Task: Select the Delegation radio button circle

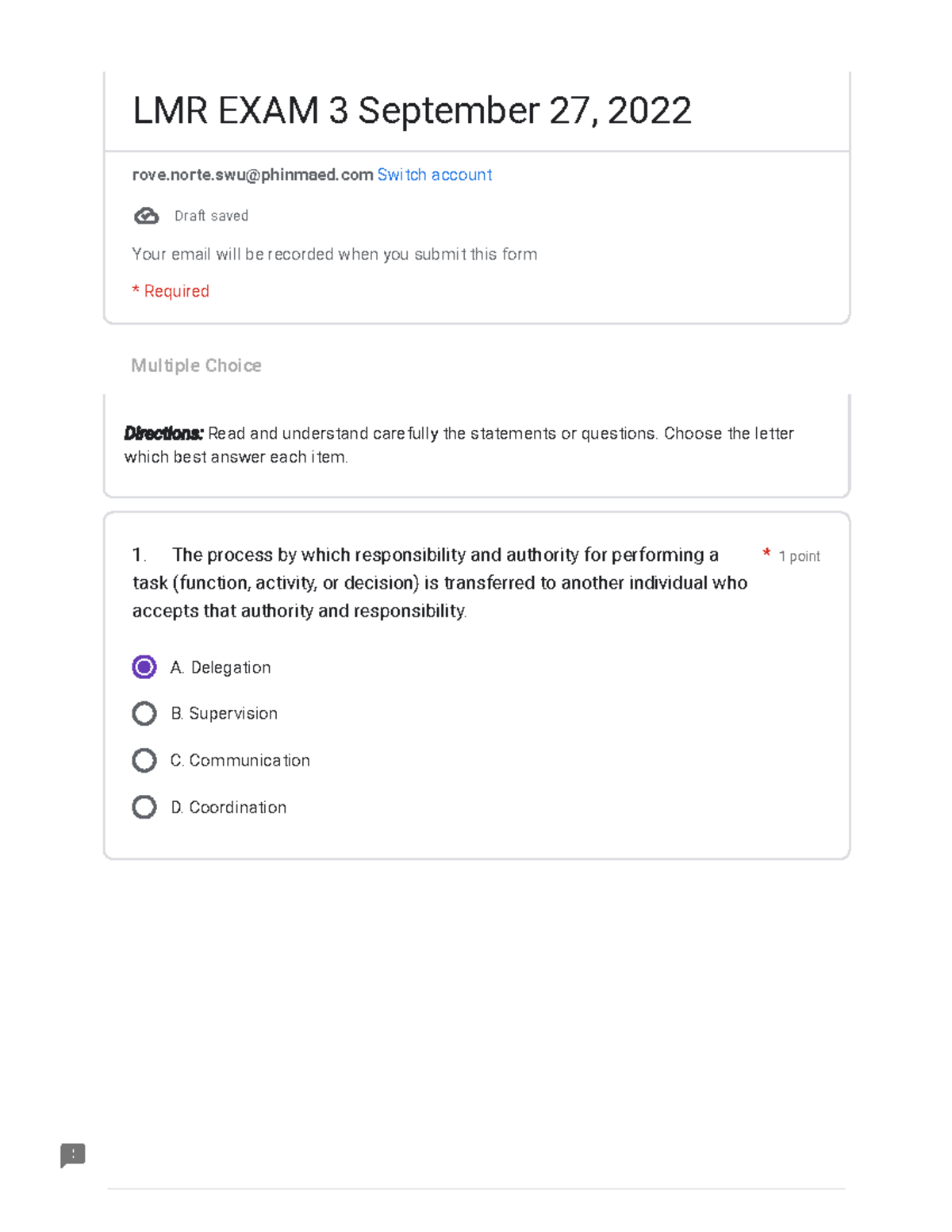Action: 144,667
